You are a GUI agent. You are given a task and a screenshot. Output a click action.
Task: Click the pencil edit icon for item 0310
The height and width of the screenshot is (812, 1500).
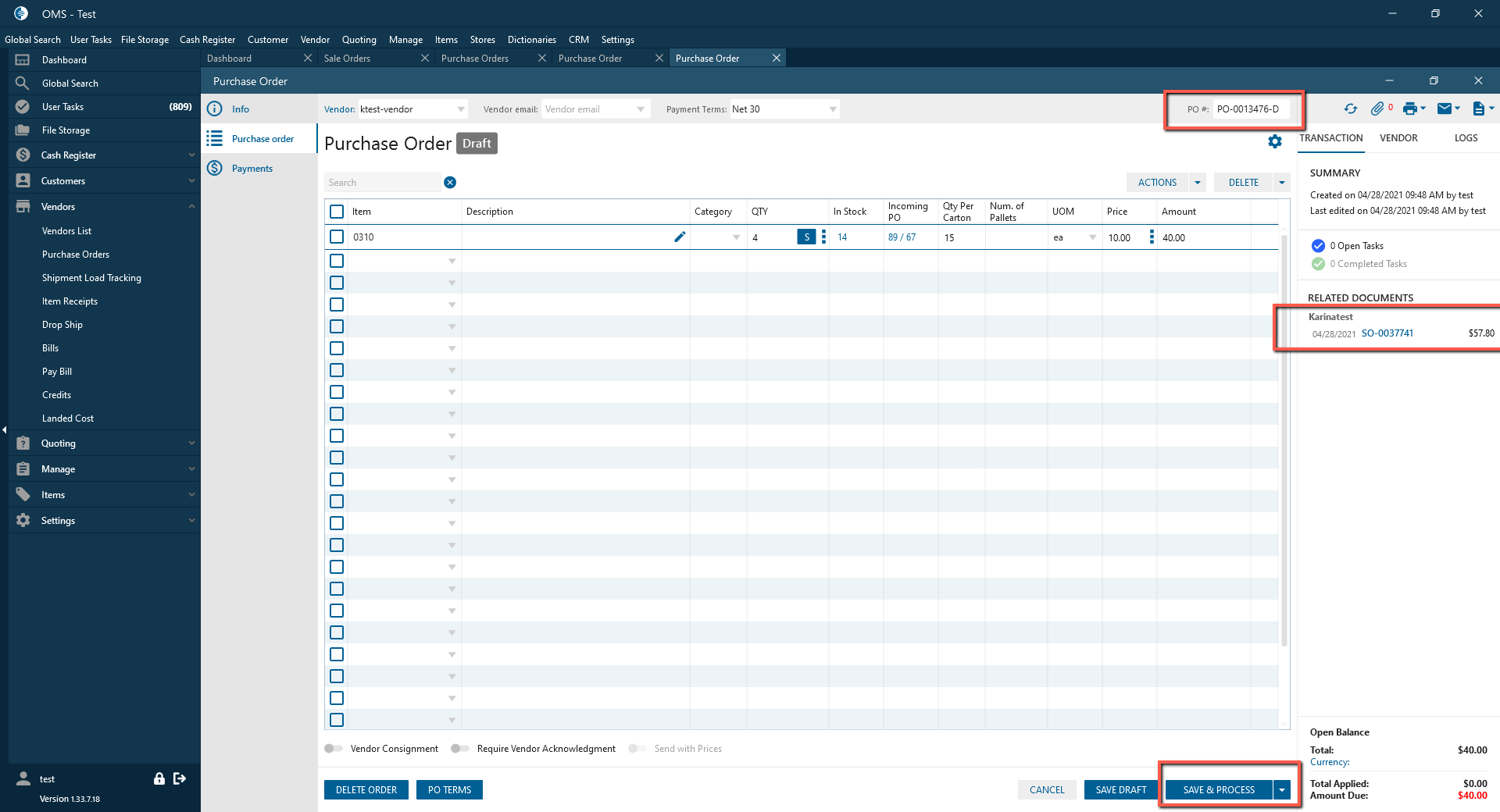(x=680, y=237)
